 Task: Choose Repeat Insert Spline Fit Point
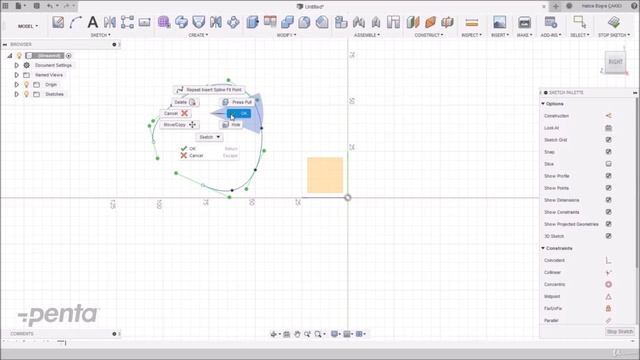coord(209,90)
